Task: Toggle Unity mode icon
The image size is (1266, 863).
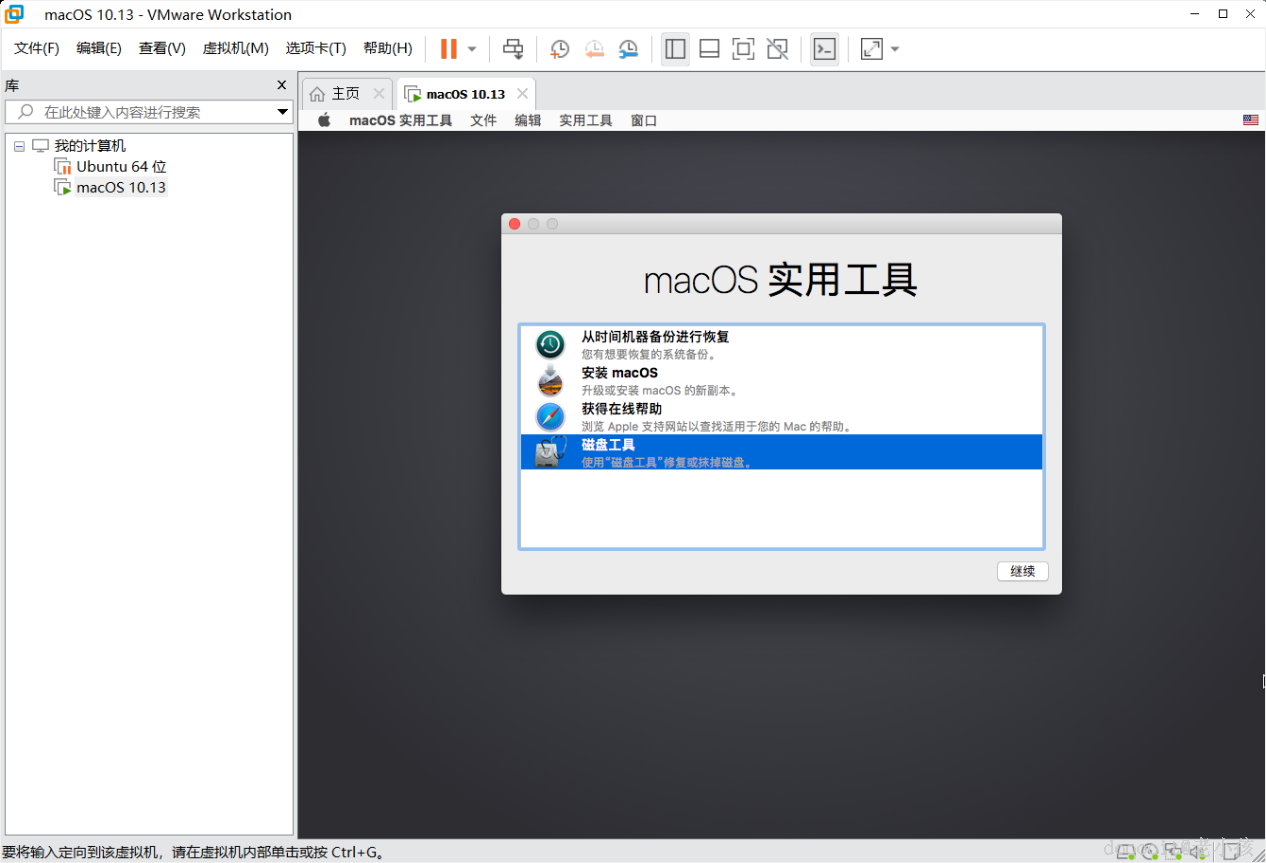Action: point(777,49)
